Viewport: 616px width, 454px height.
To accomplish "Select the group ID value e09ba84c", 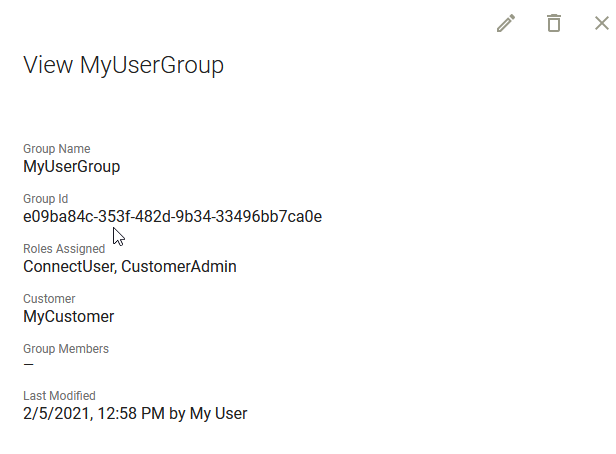I will point(172,216).
